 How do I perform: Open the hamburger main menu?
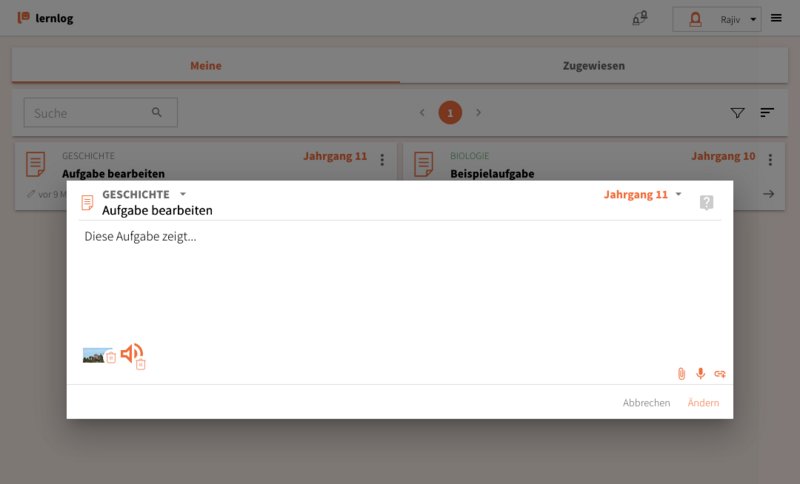coord(776,18)
